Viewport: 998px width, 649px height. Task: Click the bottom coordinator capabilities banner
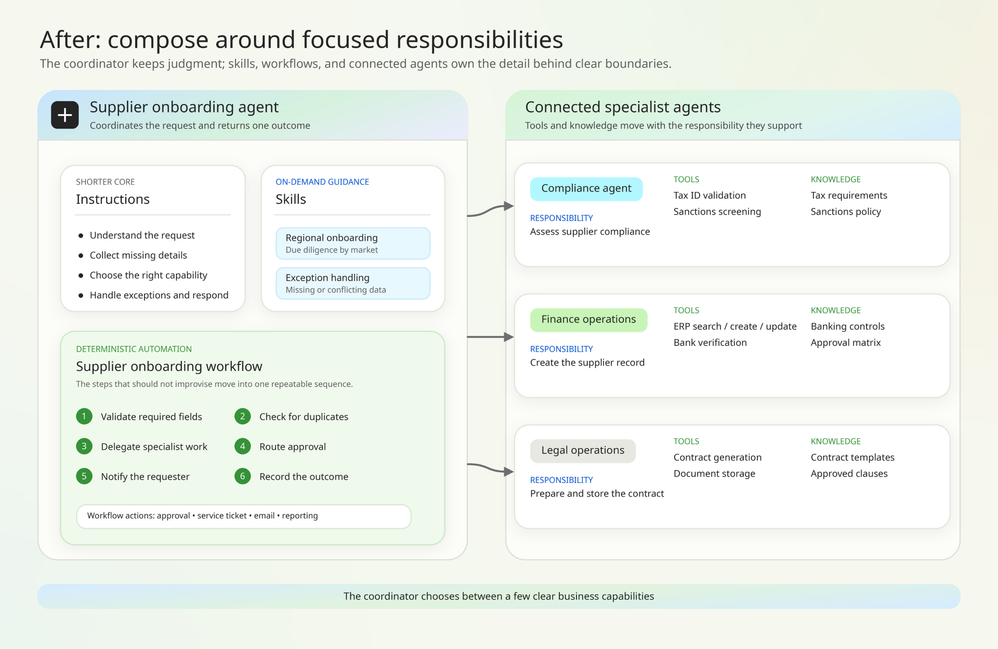click(x=499, y=596)
